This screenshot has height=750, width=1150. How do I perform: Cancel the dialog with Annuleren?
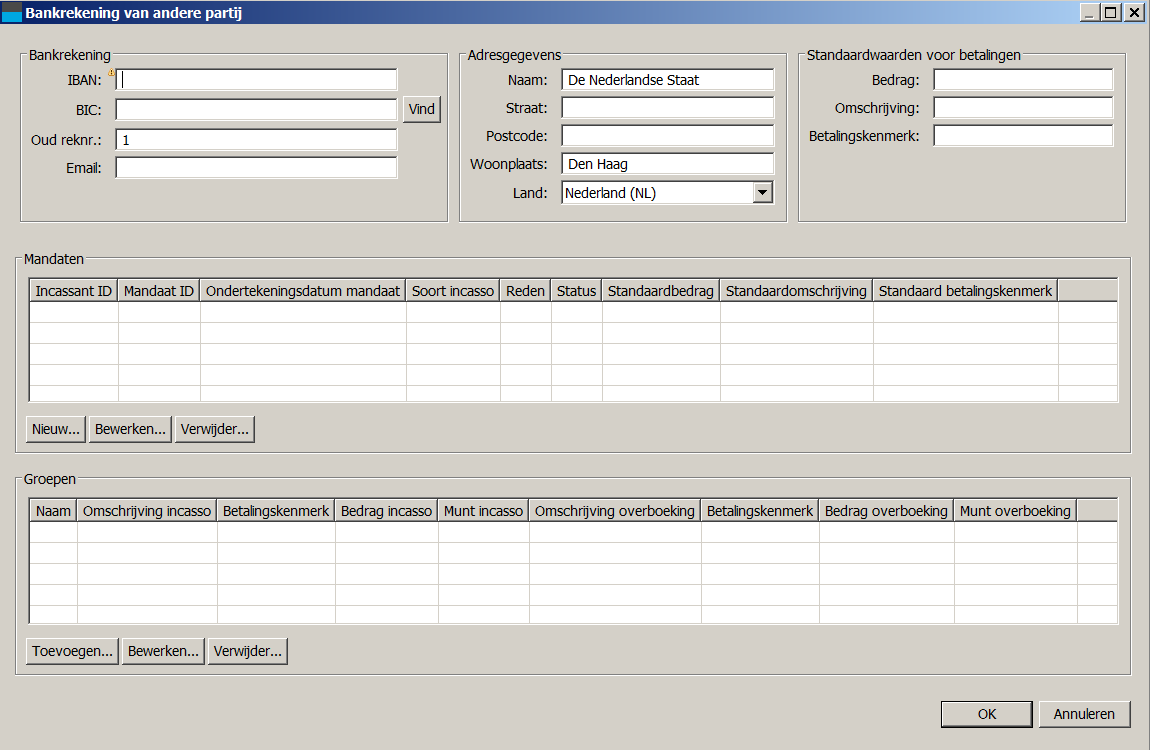pos(1084,714)
